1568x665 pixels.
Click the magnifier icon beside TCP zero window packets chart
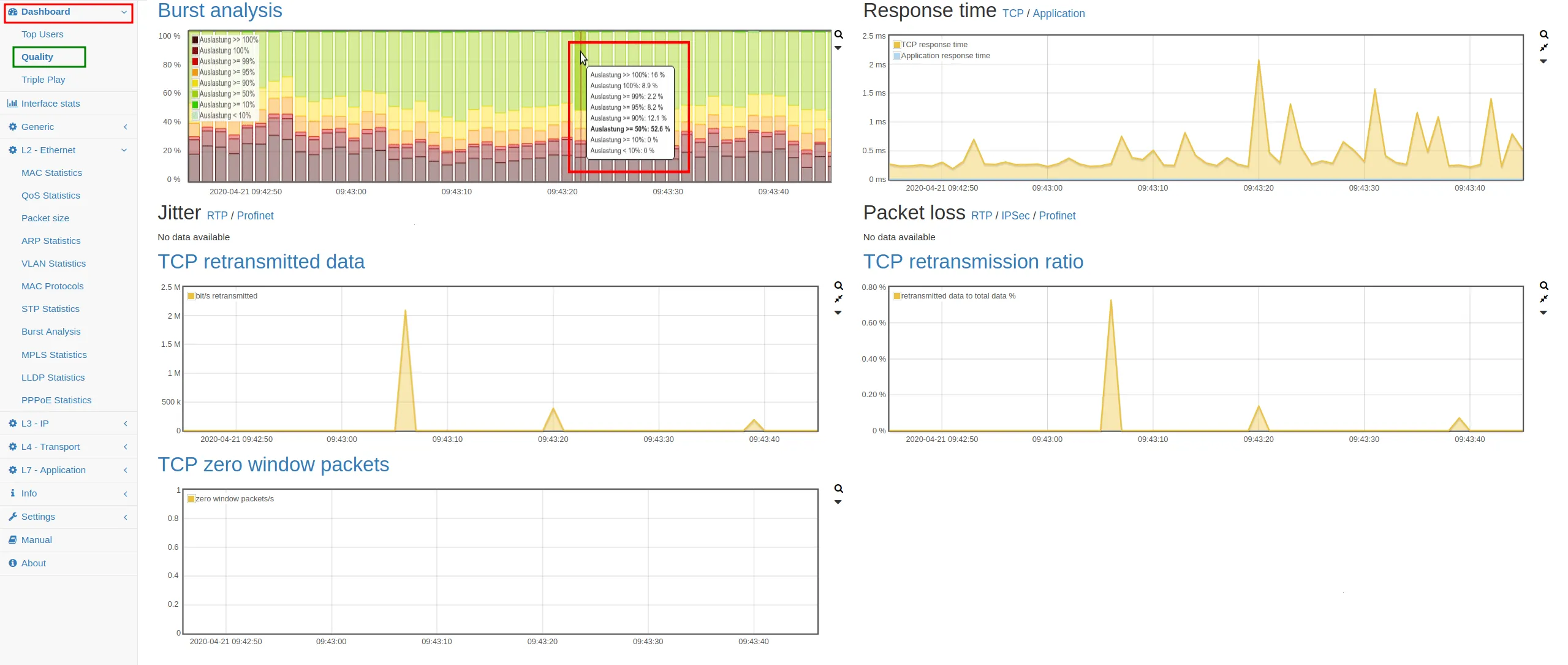[838, 488]
